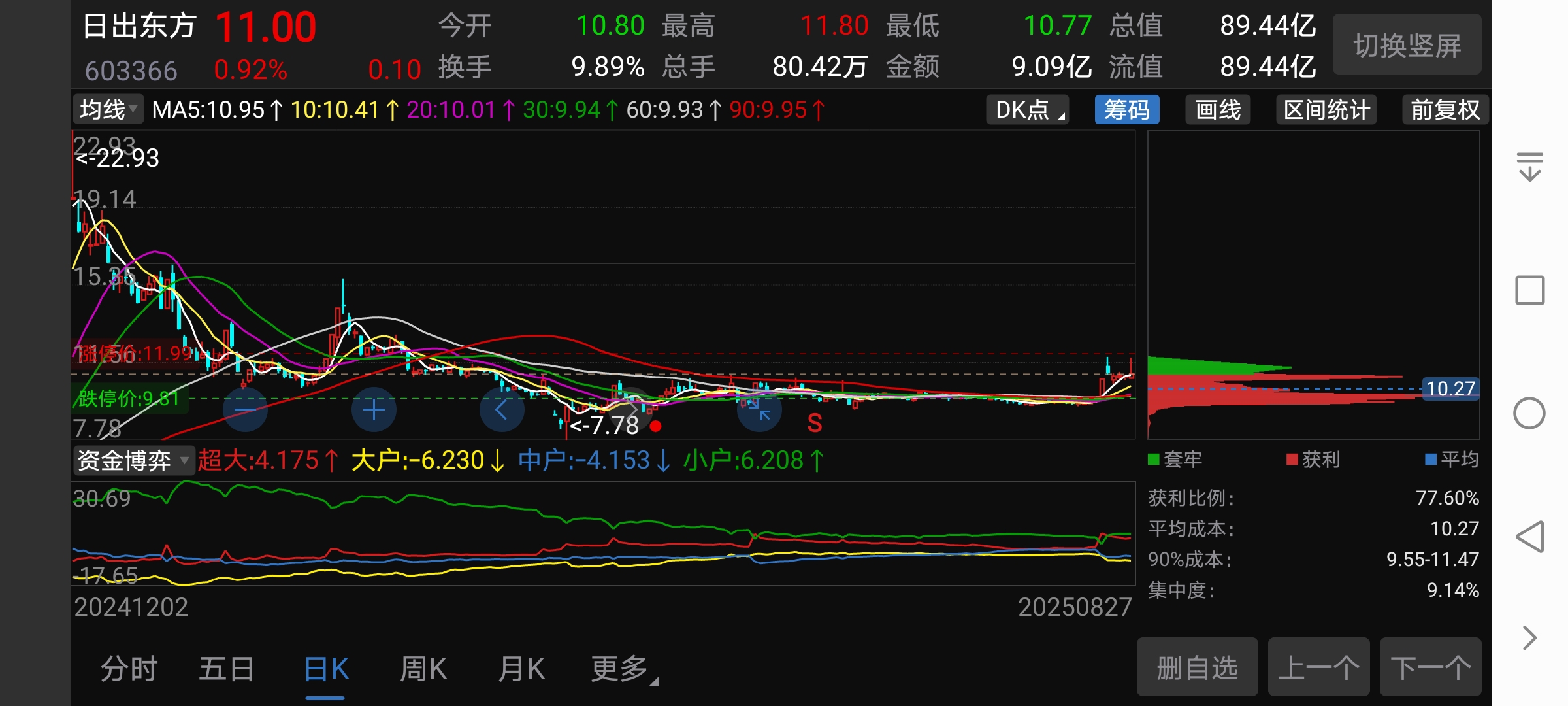Screen dimensions: 1568x706
Task: Toggle the 筹码 chip distribution panel
Action: click(1127, 110)
